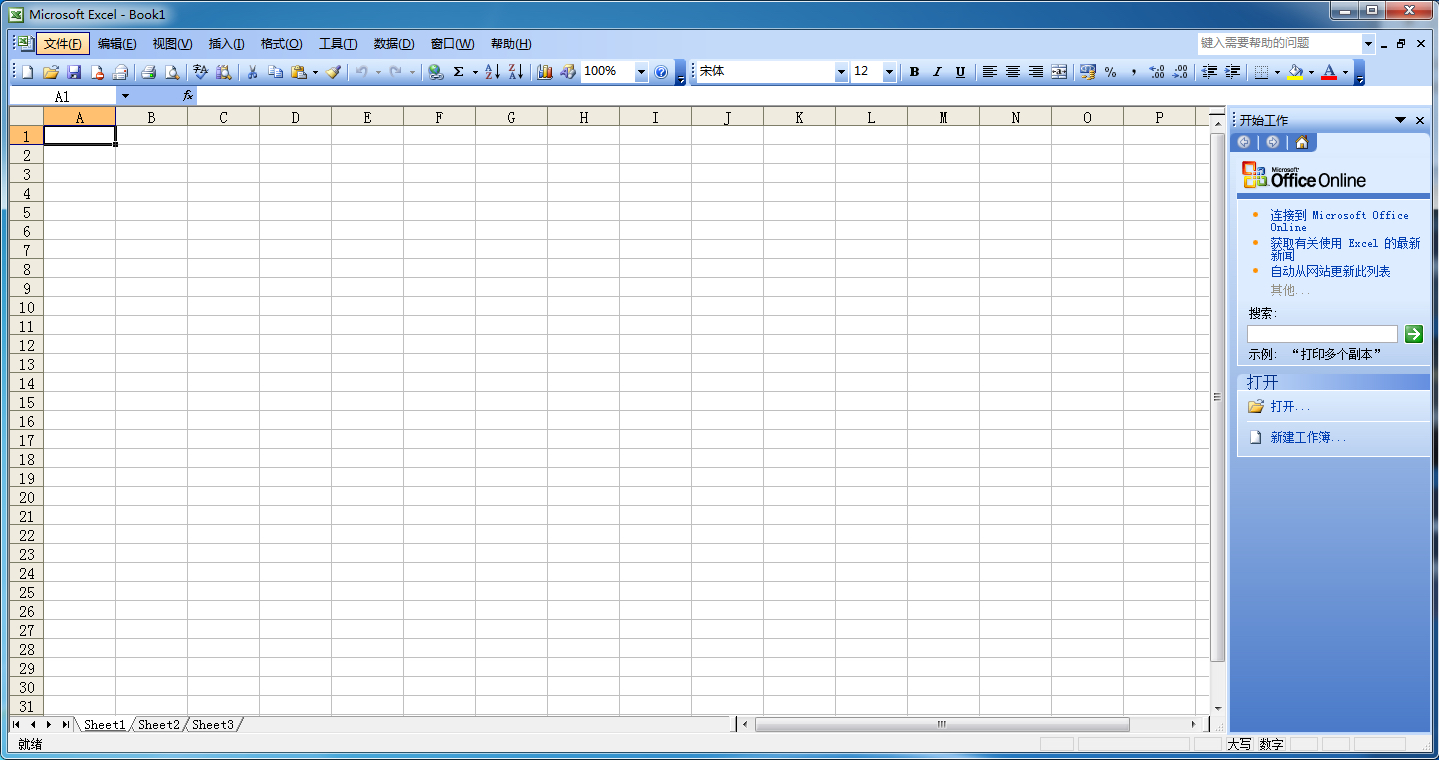Toggle italic formatting
The height and width of the screenshot is (760, 1439).
tap(937, 72)
